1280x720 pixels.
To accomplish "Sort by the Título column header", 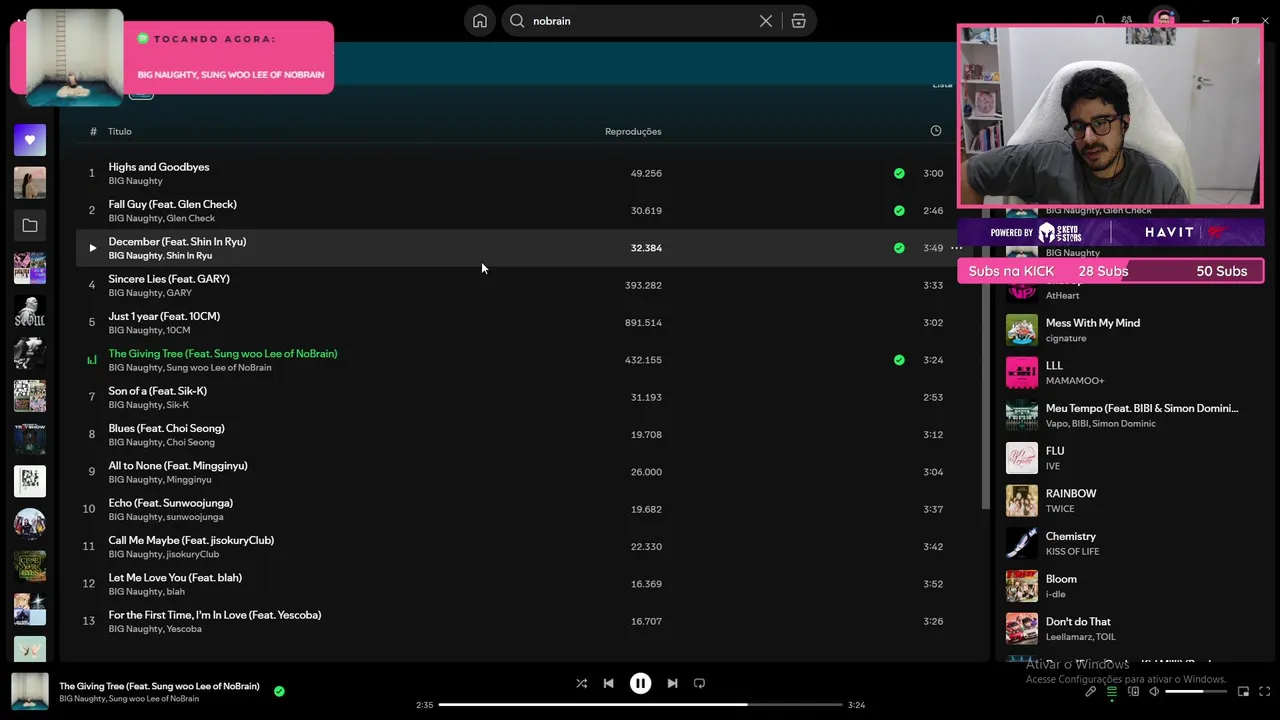I will point(120,132).
